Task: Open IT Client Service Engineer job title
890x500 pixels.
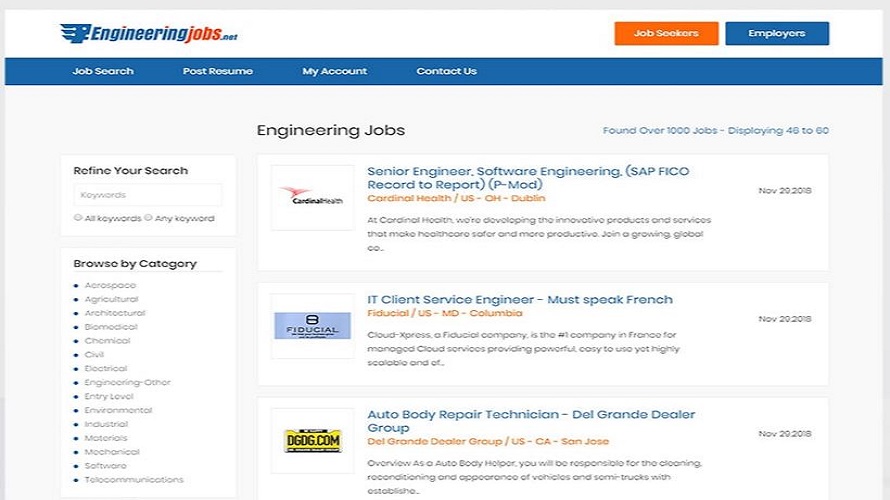Action: 519,300
